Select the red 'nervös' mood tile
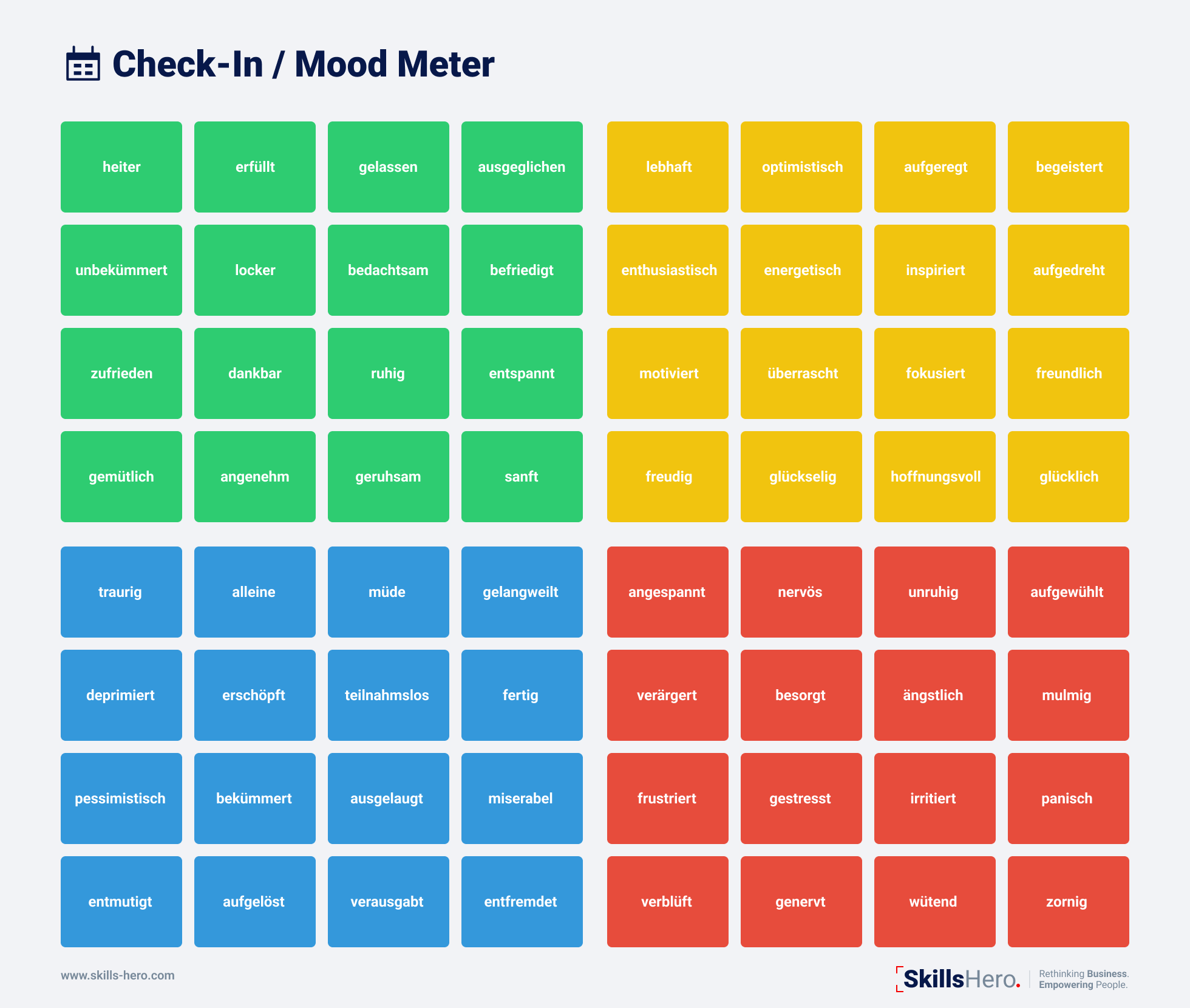The width and height of the screenshot is (1190, 1008). [x=801, y=592]
